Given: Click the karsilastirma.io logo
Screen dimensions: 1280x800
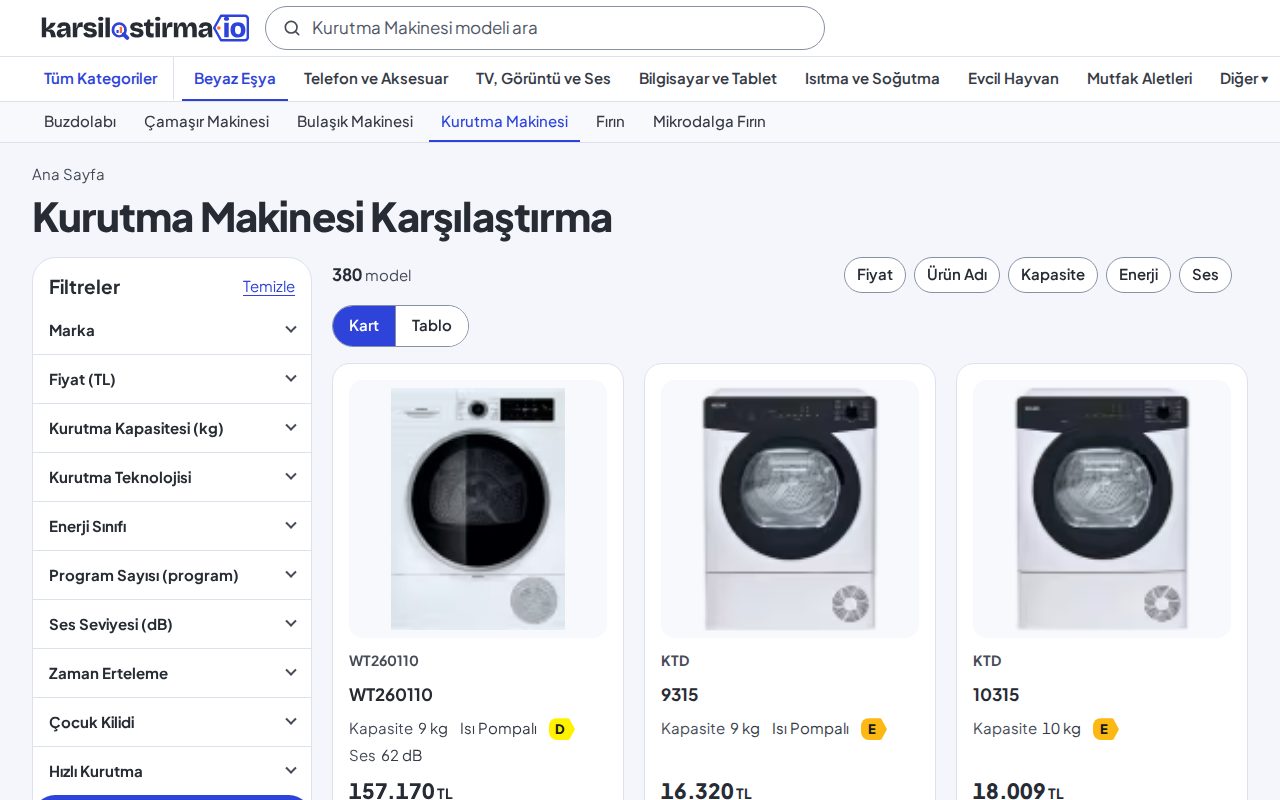Looking at the screenshot, I should coord(145,28).
